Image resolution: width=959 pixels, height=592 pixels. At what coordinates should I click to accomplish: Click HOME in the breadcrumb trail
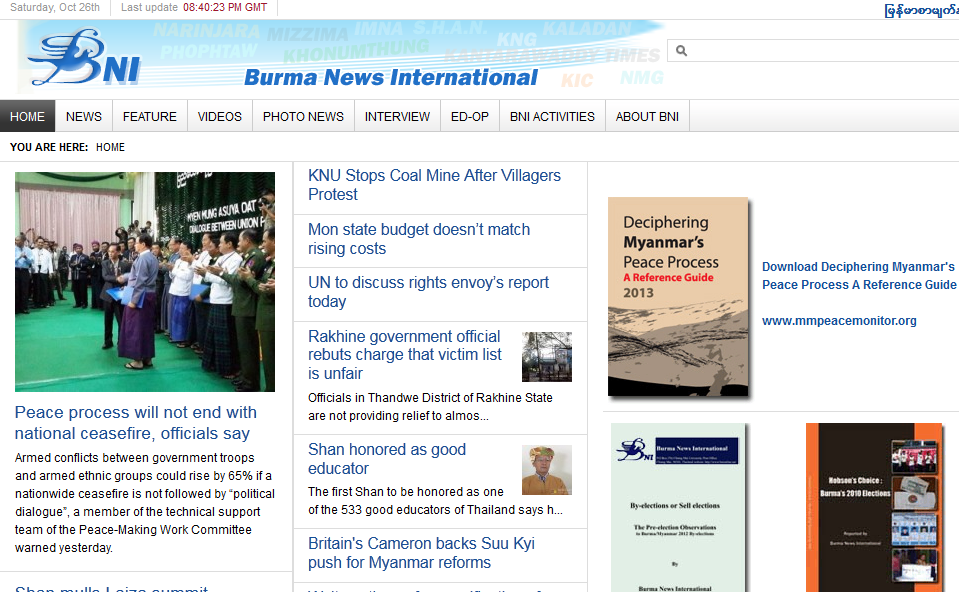pos(110,147)
